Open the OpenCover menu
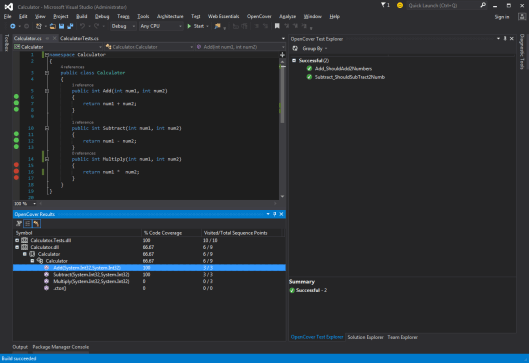This screenshot has height=363, width=529. tap(259, 16)
